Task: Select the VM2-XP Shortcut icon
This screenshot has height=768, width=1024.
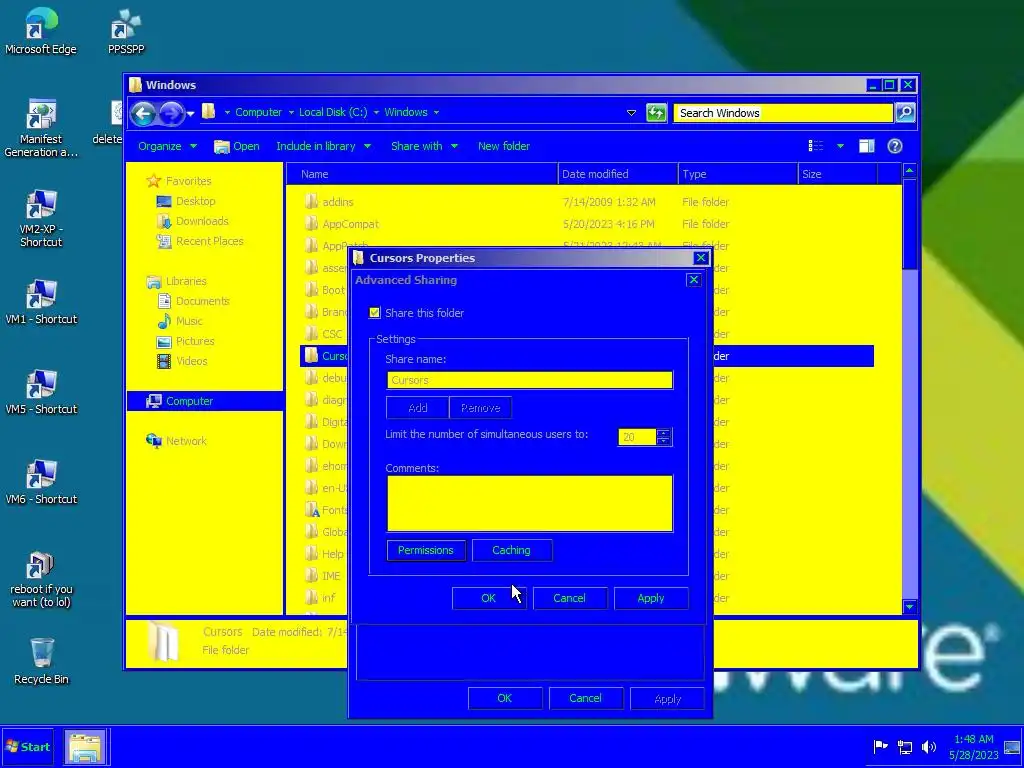Action: coord(40,219)
